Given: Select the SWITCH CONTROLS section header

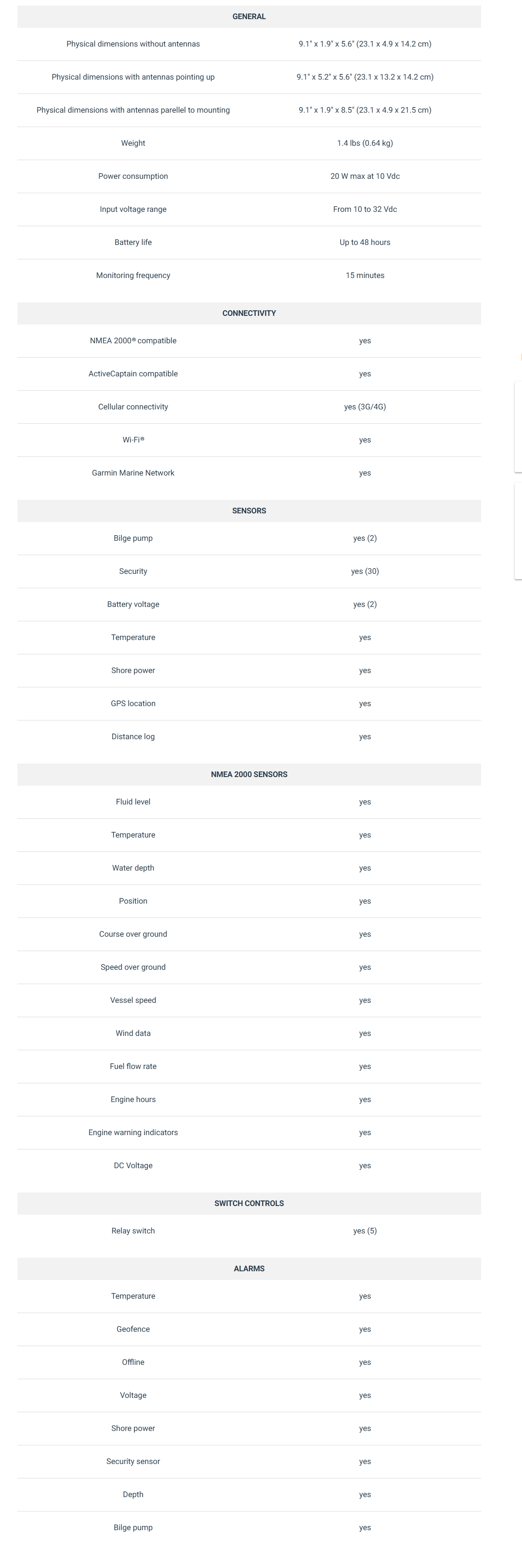Looking at the screenshot, I should (x=249, y=1203).
